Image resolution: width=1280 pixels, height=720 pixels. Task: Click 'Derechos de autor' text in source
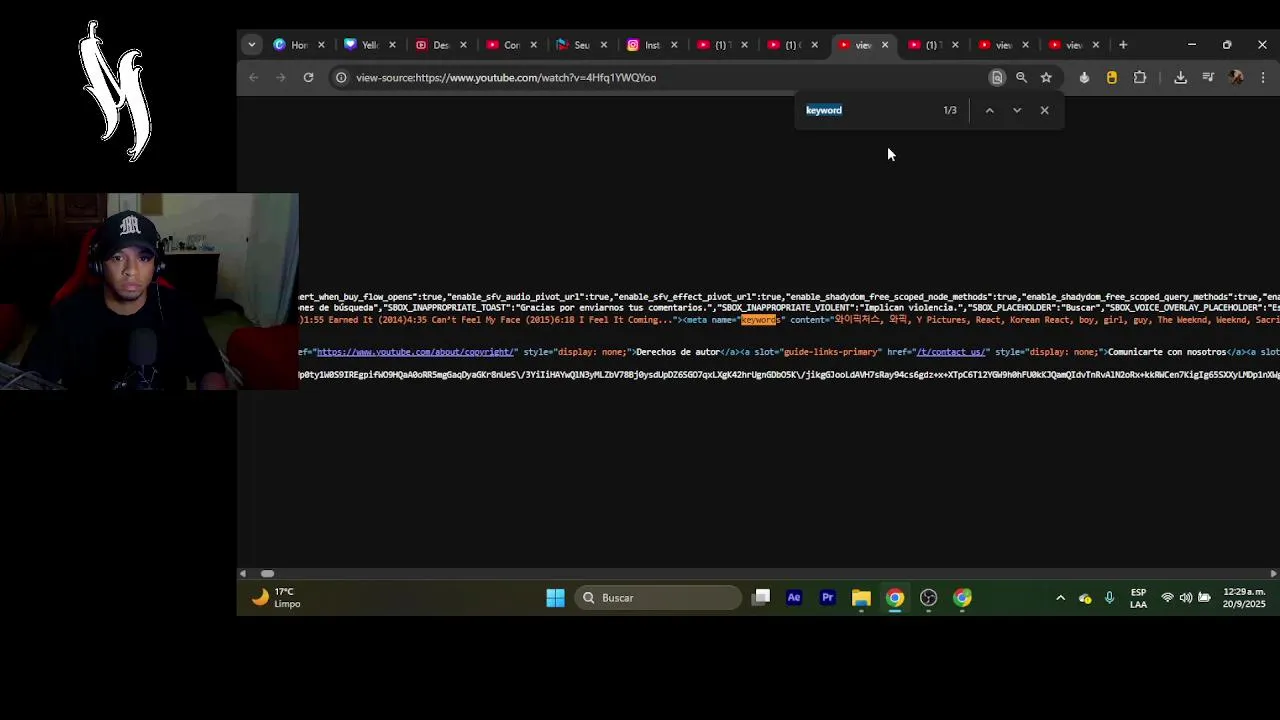[678, 352]
